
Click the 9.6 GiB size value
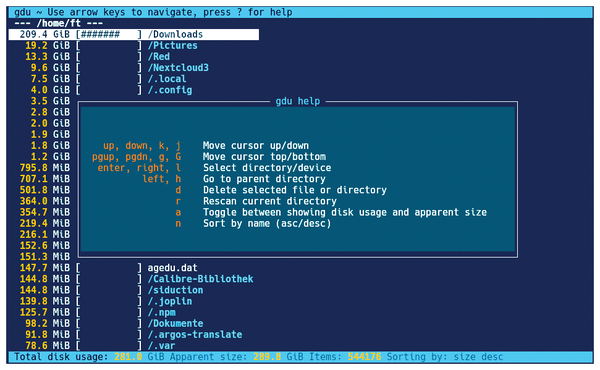click(51, 68)
